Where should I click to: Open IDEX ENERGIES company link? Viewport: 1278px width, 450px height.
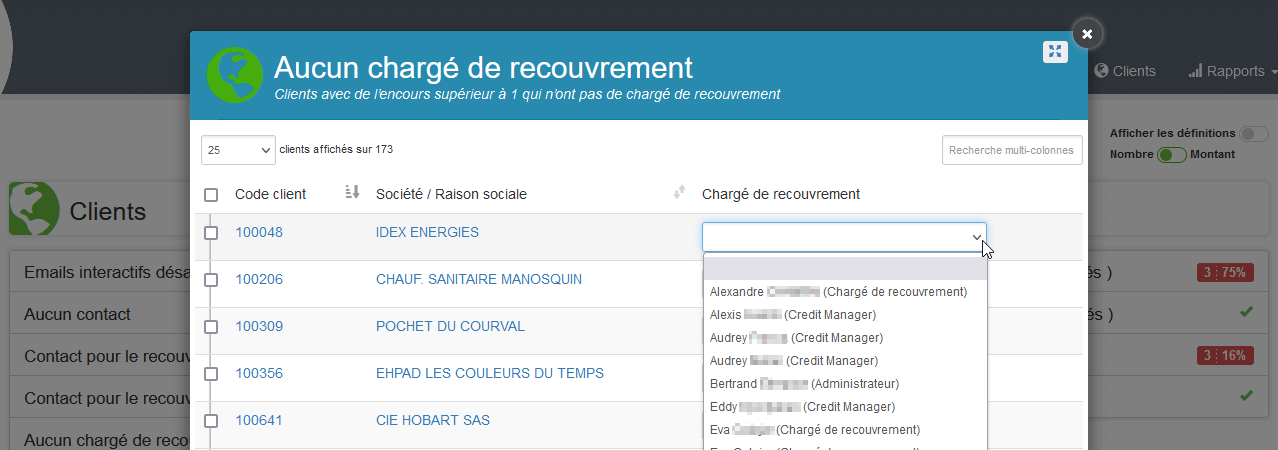pos(427,232)
